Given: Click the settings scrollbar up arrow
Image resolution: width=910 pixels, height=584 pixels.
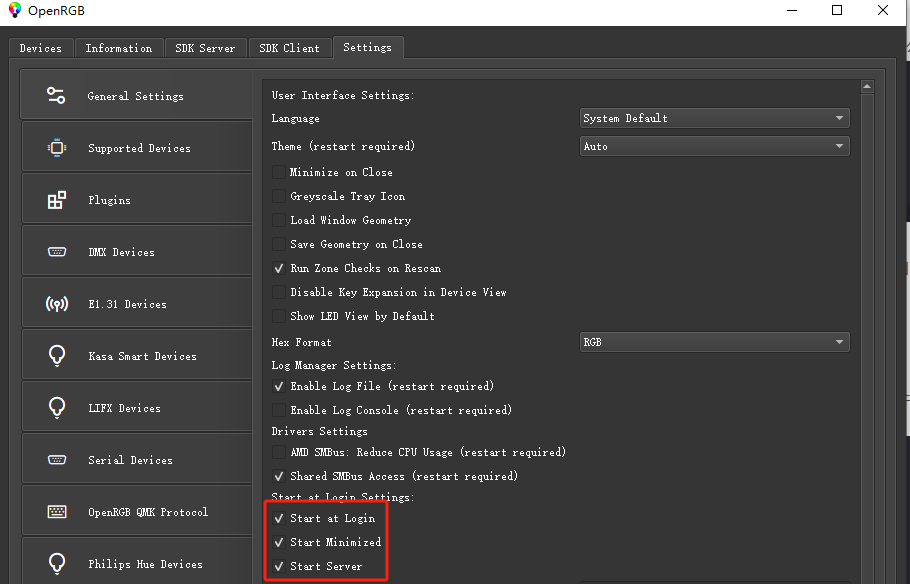Looking at the screenshot, I should pos(867,86).
